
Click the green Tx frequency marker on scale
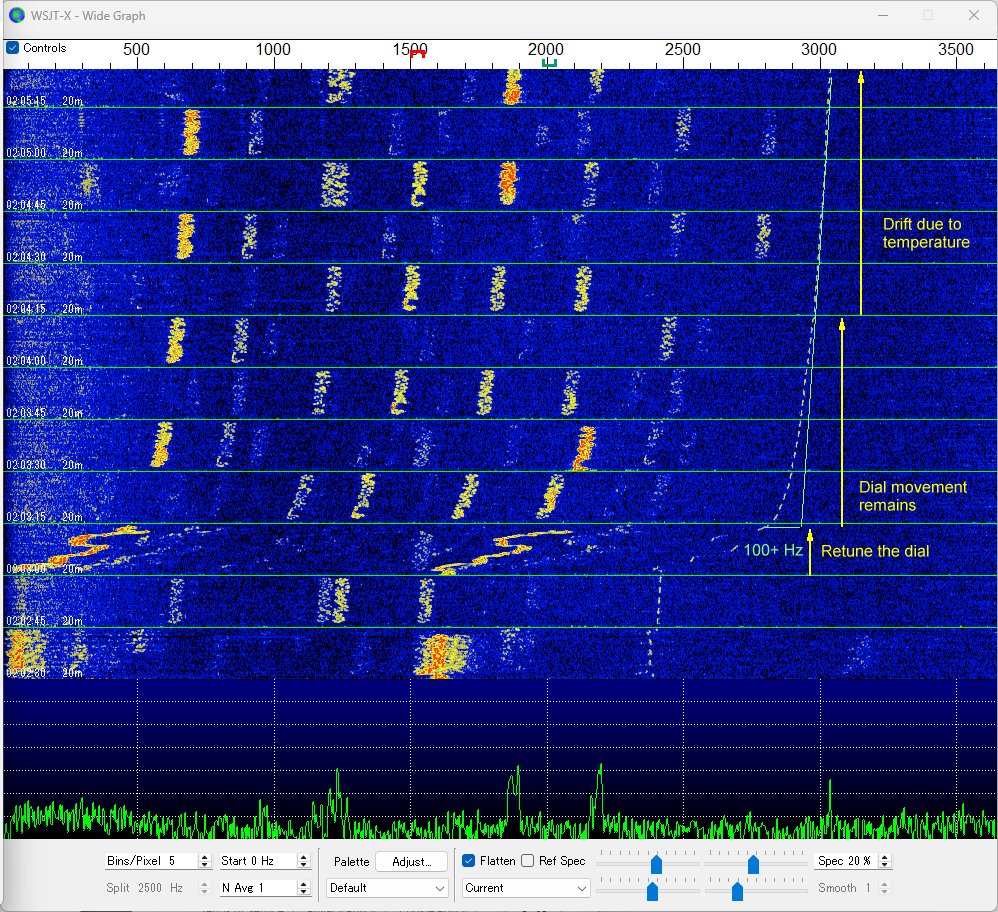549,63
